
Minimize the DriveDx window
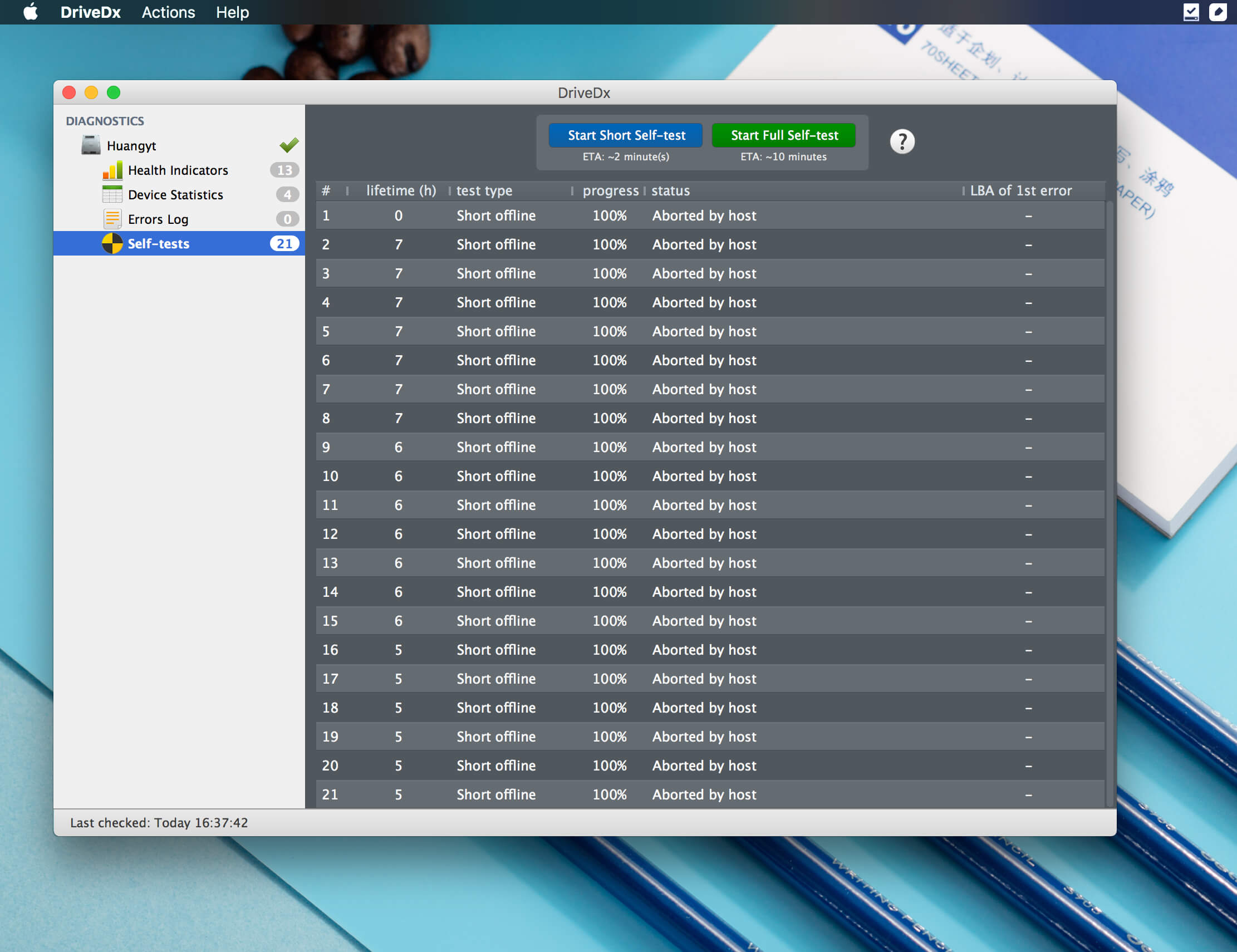click(91, 92)
